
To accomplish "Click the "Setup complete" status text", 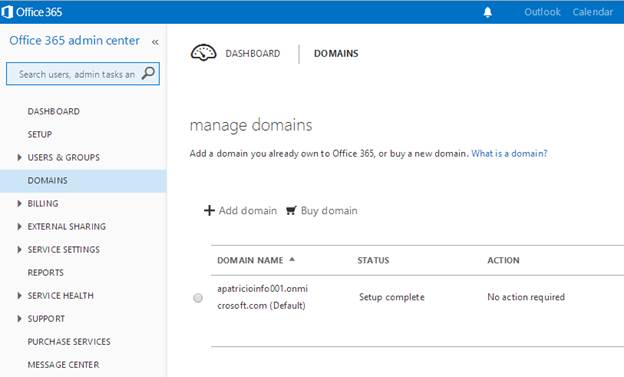I will tap(392, 297).
